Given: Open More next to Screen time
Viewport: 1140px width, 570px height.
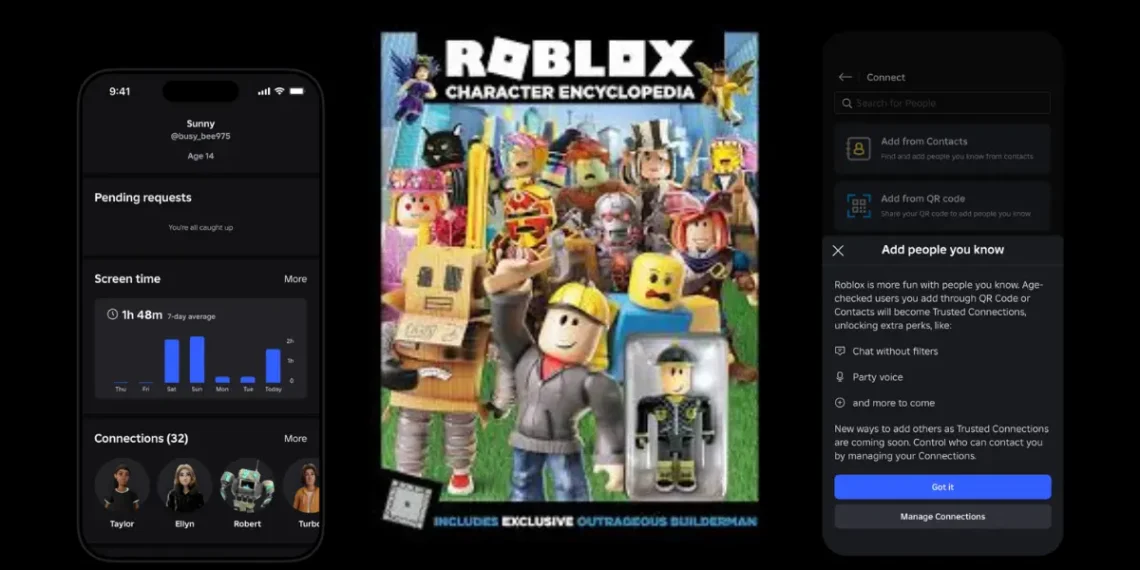Looking at the screenshot, I should [x=295, y=279].
